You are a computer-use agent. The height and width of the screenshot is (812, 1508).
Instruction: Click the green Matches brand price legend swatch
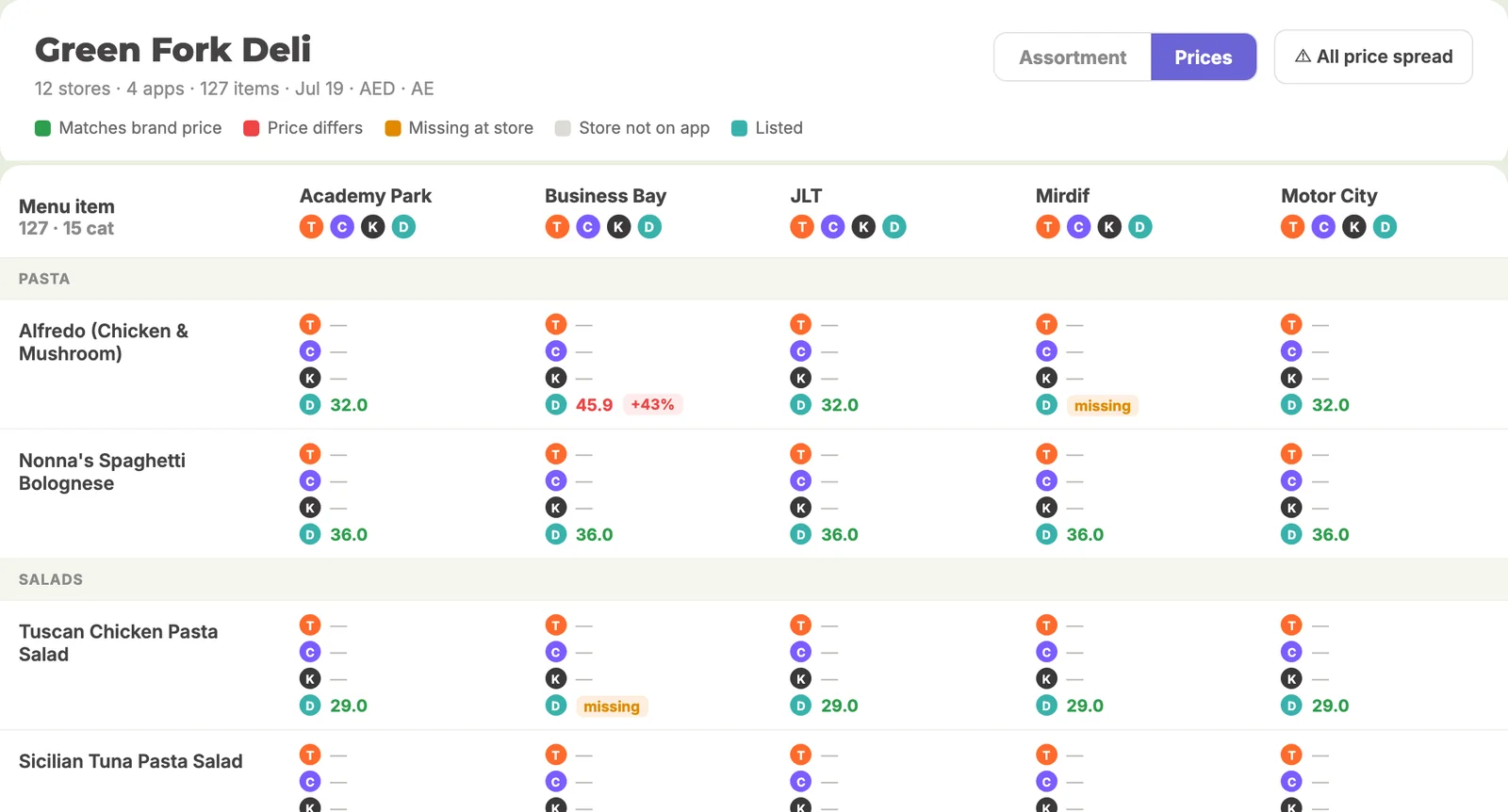click(42, 128)
